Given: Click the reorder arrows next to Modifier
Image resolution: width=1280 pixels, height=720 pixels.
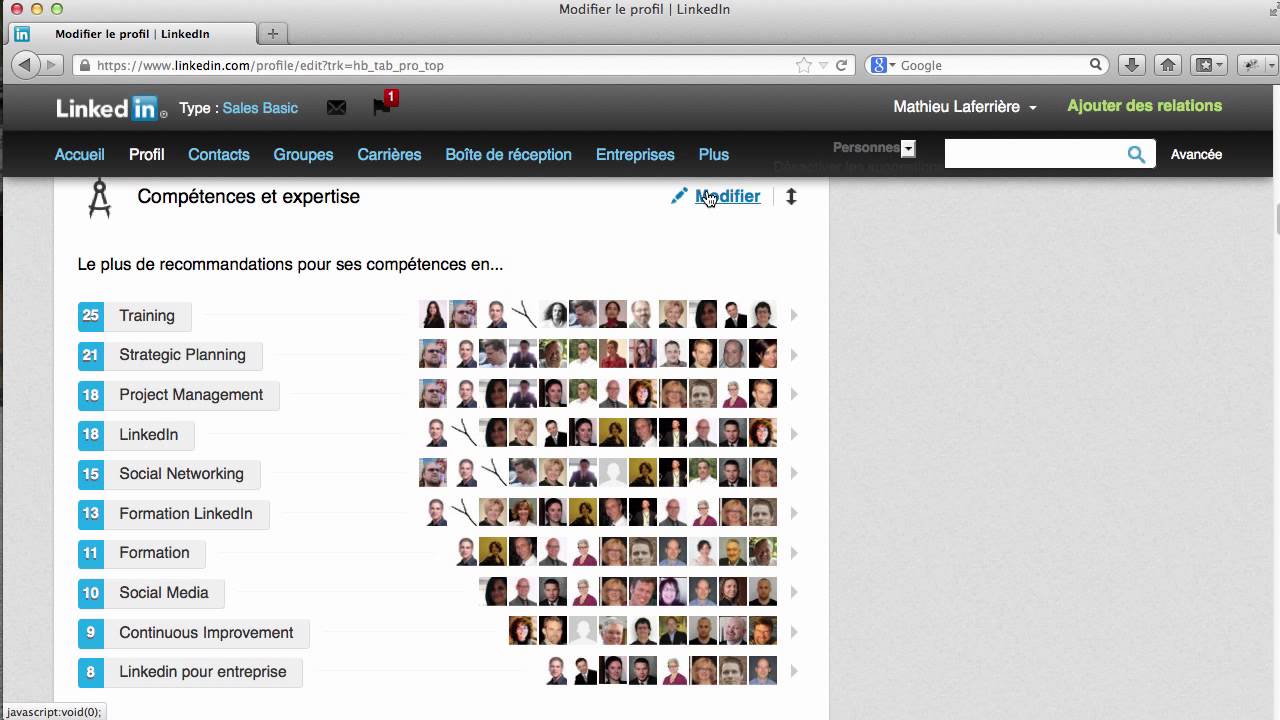Looking at the screenshot, I should tap(791, 197).
